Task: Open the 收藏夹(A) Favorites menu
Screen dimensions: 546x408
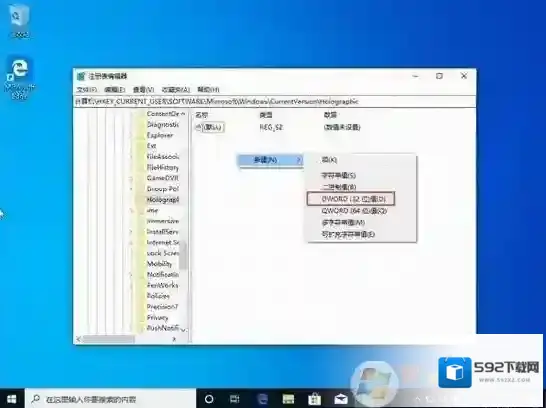Action: [176, 90]
